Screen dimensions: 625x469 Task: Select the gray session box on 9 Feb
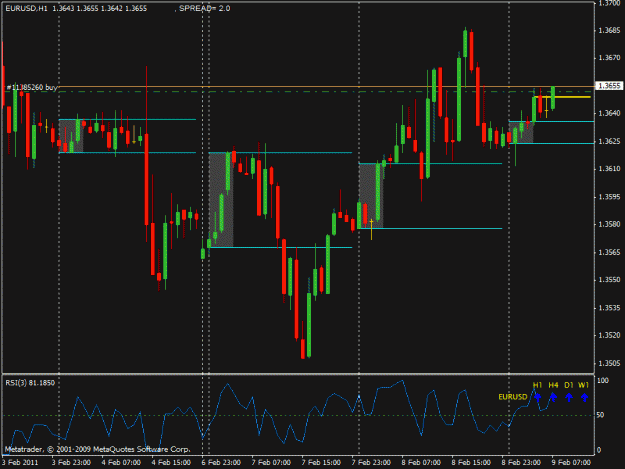tap(521, 132)
